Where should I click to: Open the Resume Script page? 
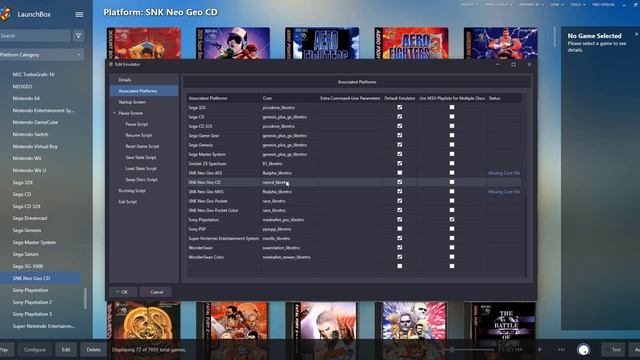139,135
